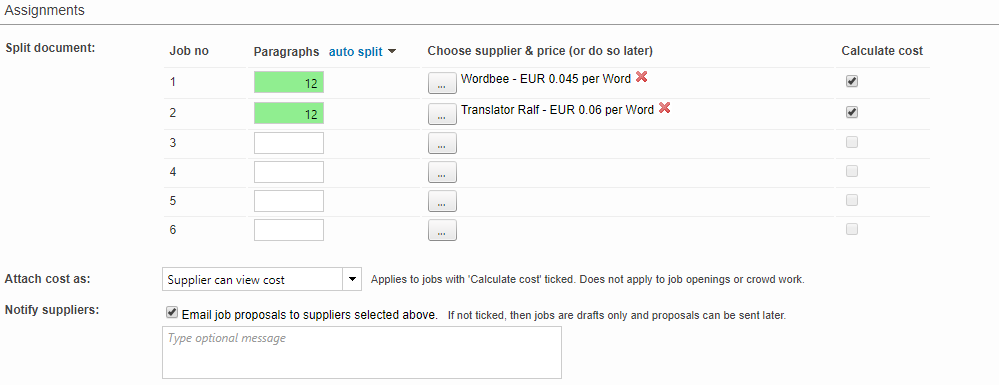Choose a supplier for job 4
999x385 pixels.
[x=442, y=172]
